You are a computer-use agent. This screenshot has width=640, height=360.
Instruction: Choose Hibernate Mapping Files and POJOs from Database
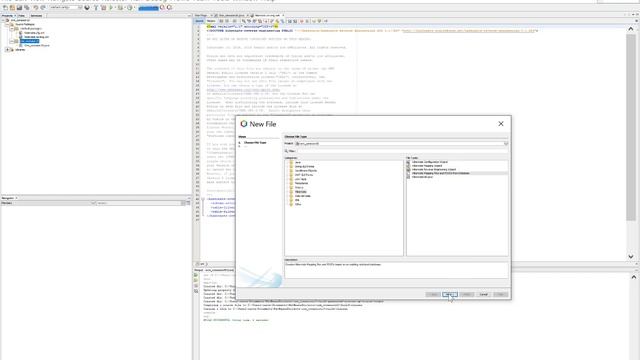(x=440, y=173)
